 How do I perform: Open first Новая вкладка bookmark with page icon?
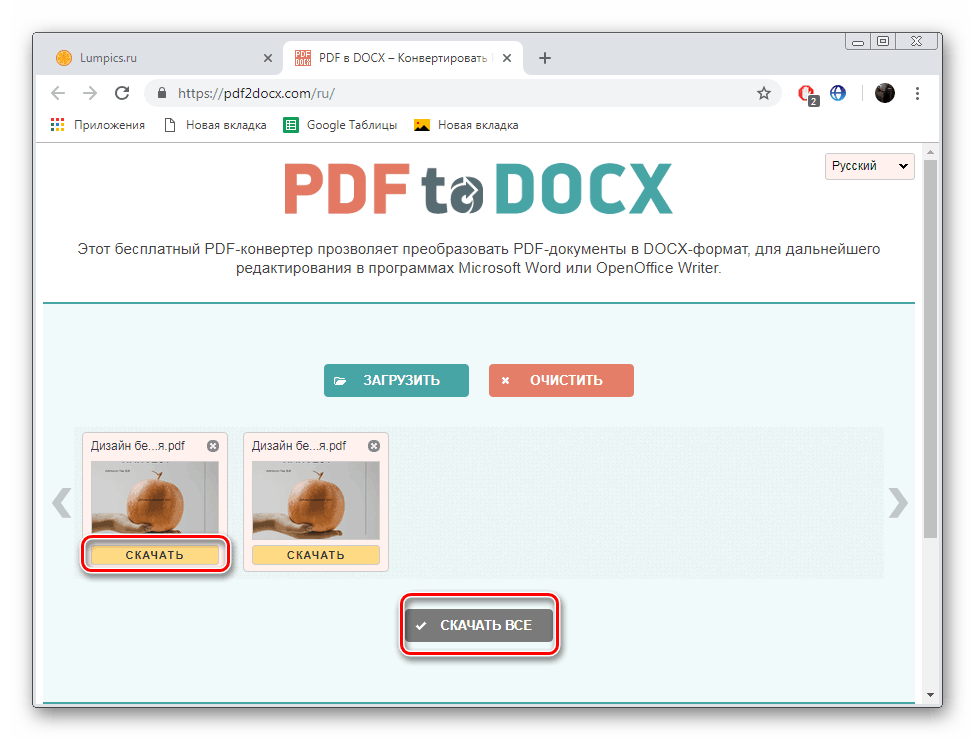[x=215, y=125]
